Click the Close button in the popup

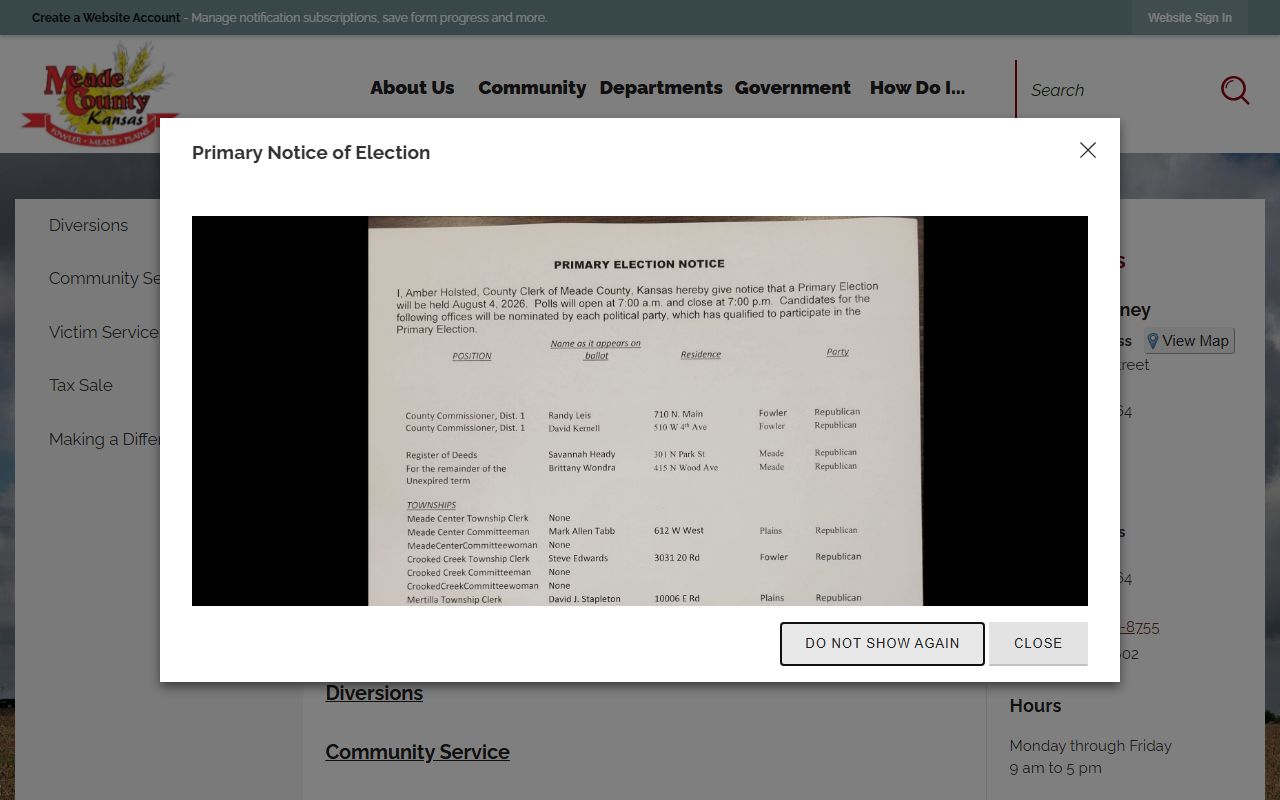tap(1038, 643)
